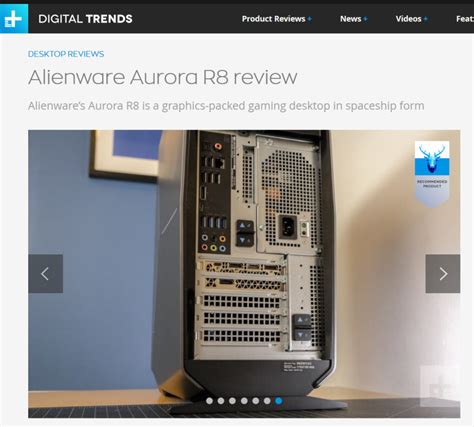Screen dimensions: 474x427
Task: Jump to the sixth slideshow dot
Action: click(267, 401)
